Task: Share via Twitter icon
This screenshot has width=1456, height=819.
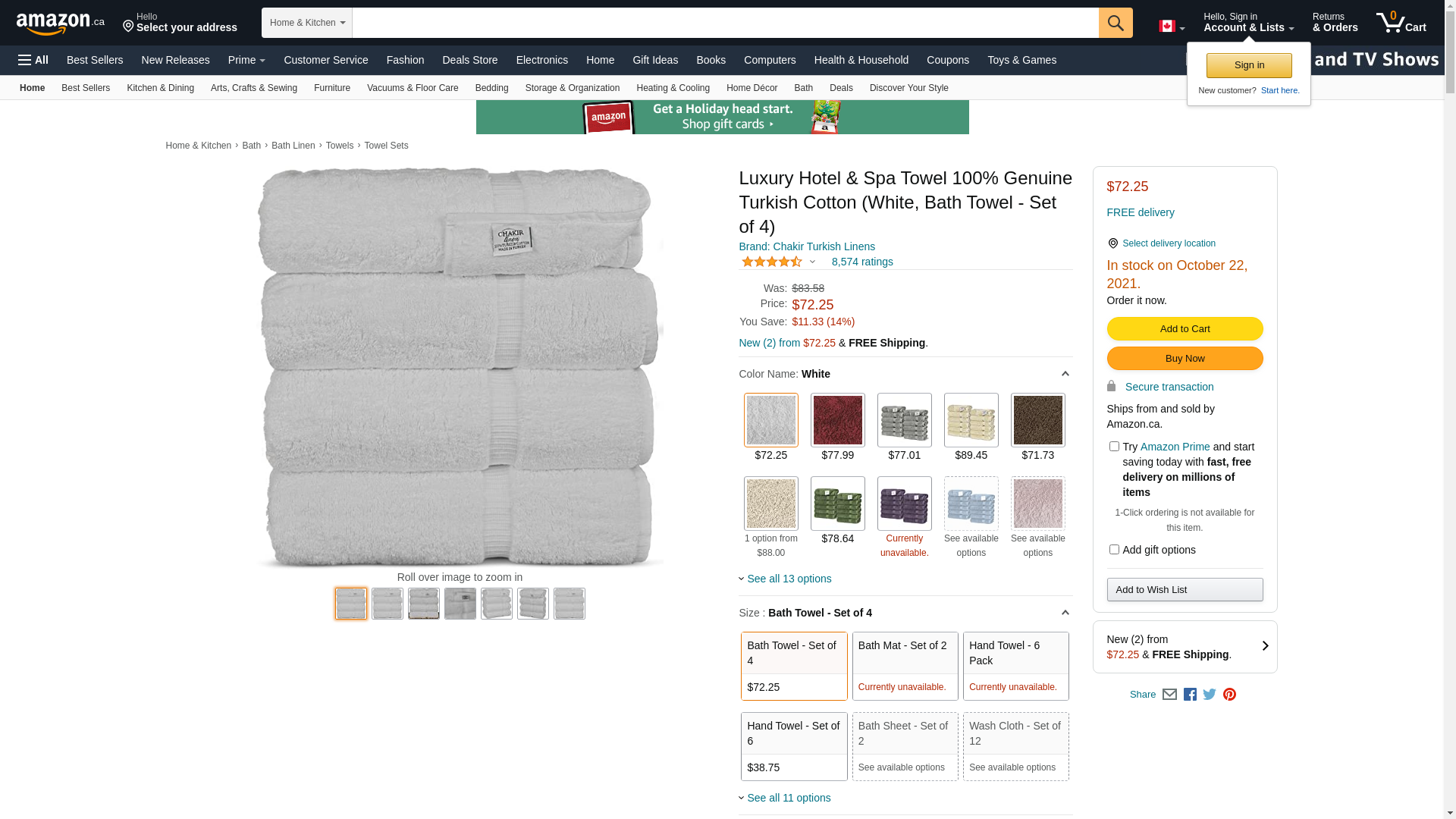Action: pyautogui.click(x=1210, y=695)
